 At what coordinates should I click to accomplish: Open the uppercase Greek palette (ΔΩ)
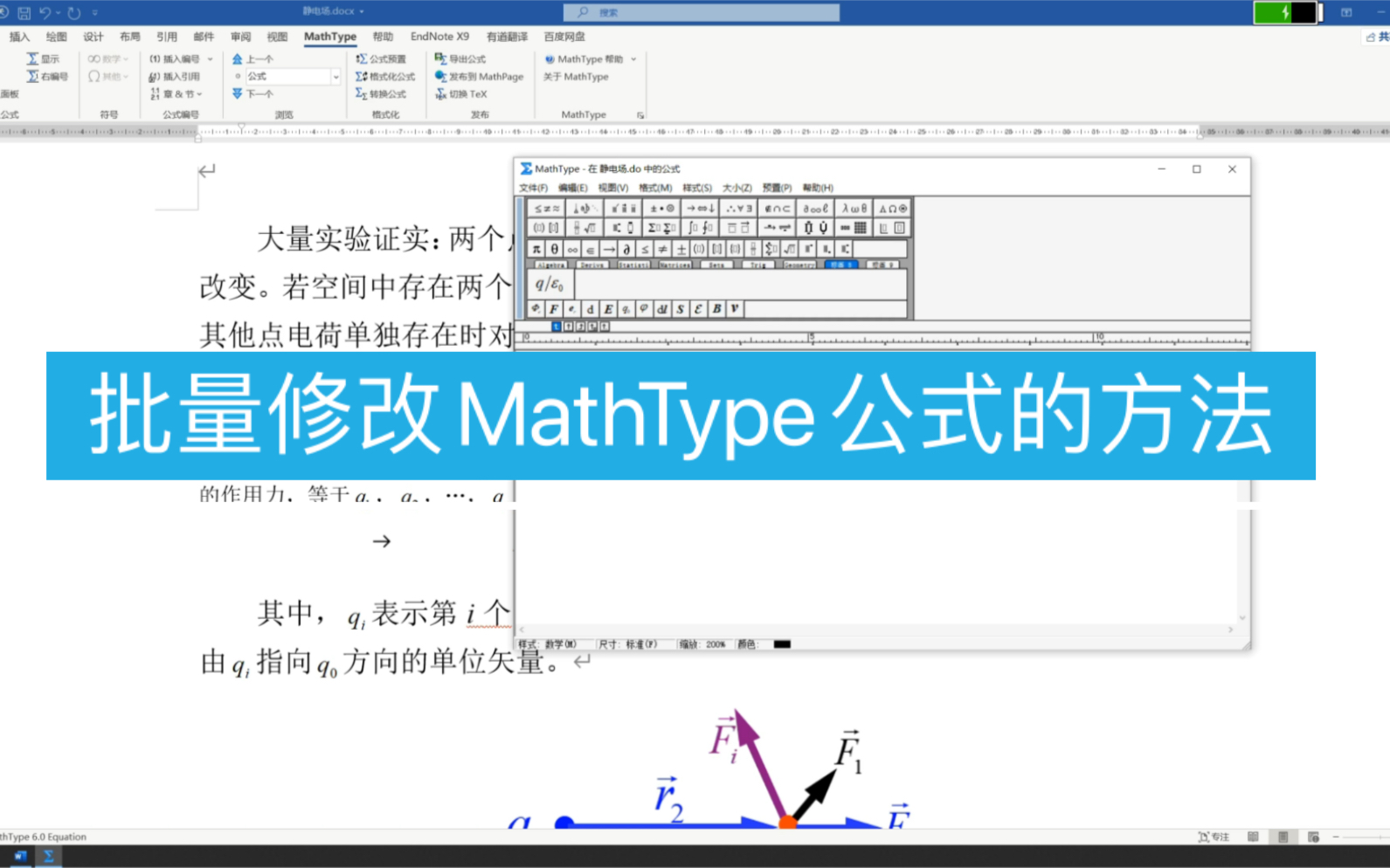[x=892, y=209]
